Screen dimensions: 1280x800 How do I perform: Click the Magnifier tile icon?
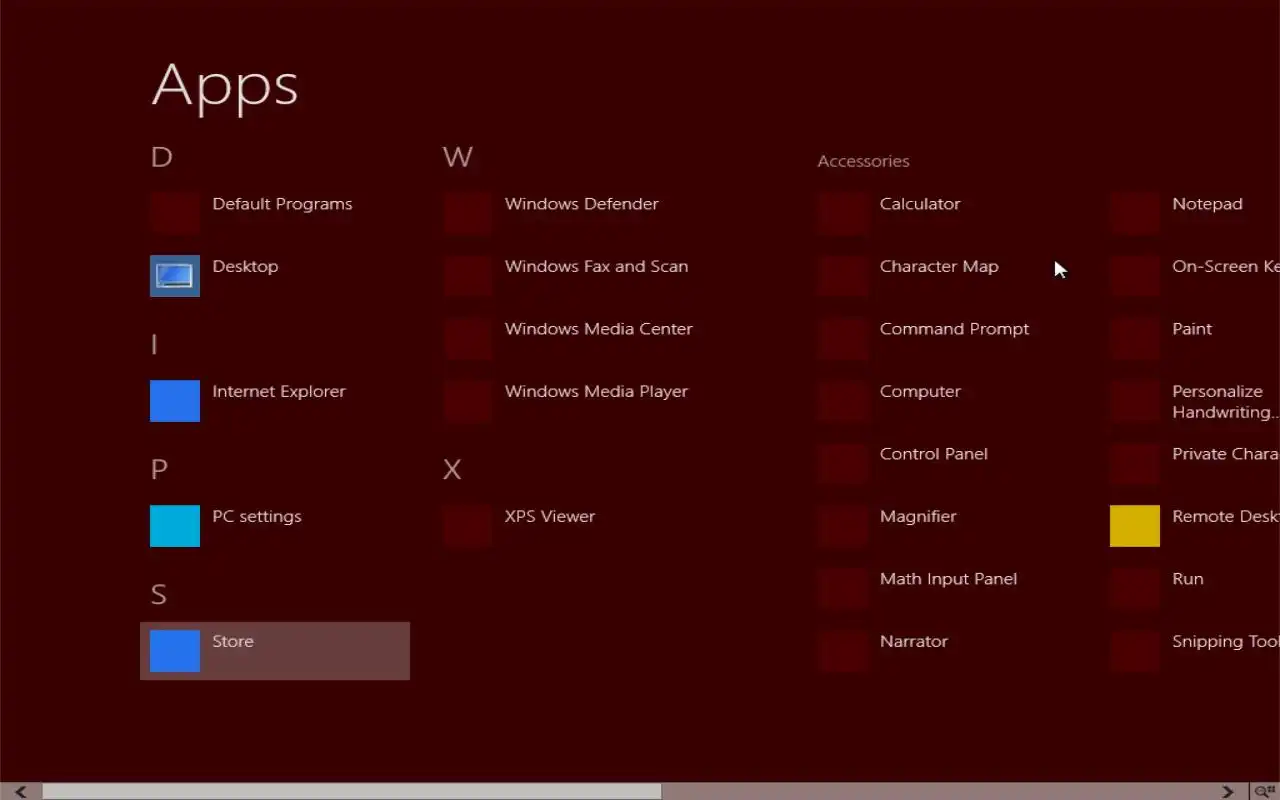[x=842, y=526]
